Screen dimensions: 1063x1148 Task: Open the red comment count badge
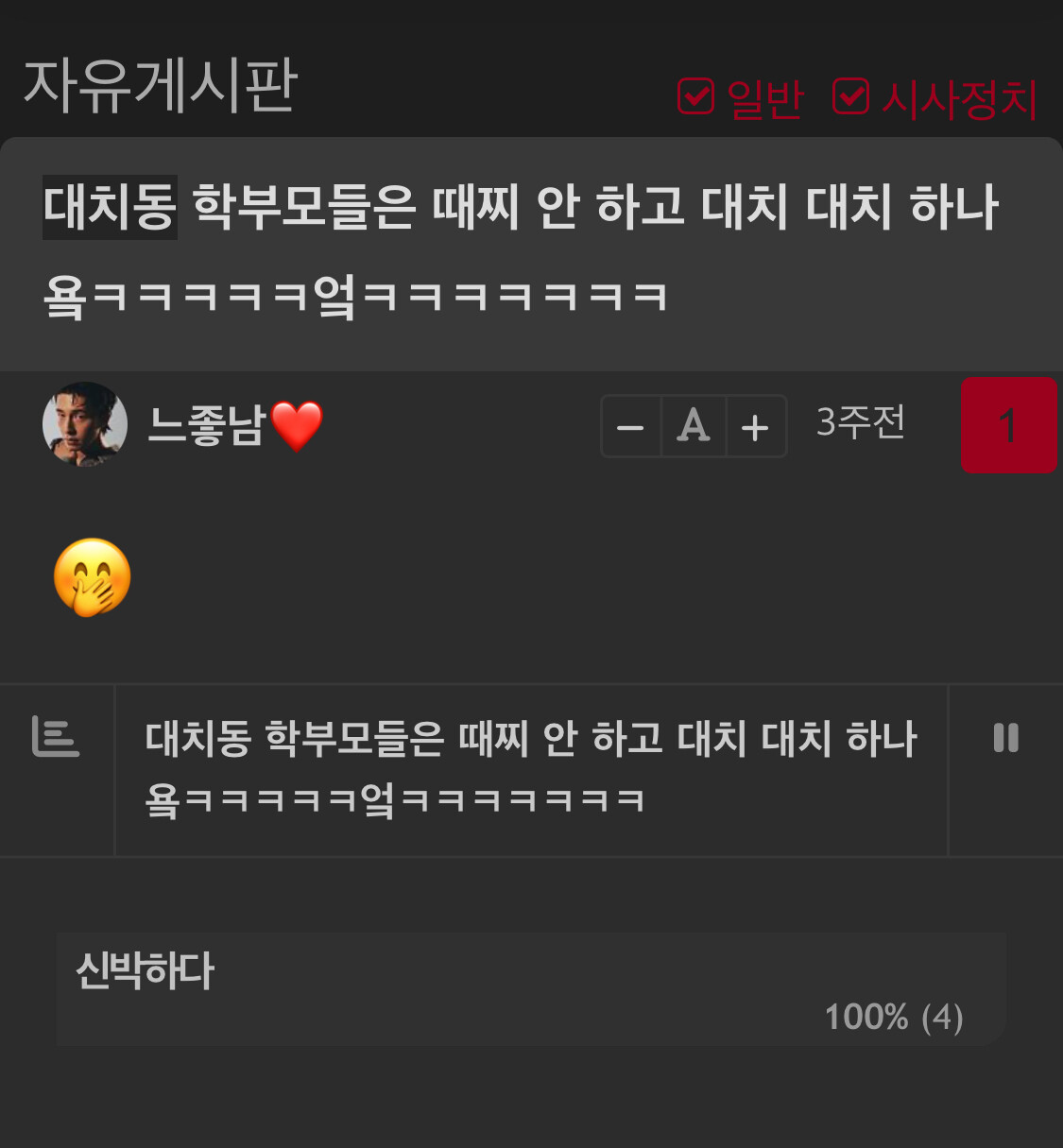1008,425
